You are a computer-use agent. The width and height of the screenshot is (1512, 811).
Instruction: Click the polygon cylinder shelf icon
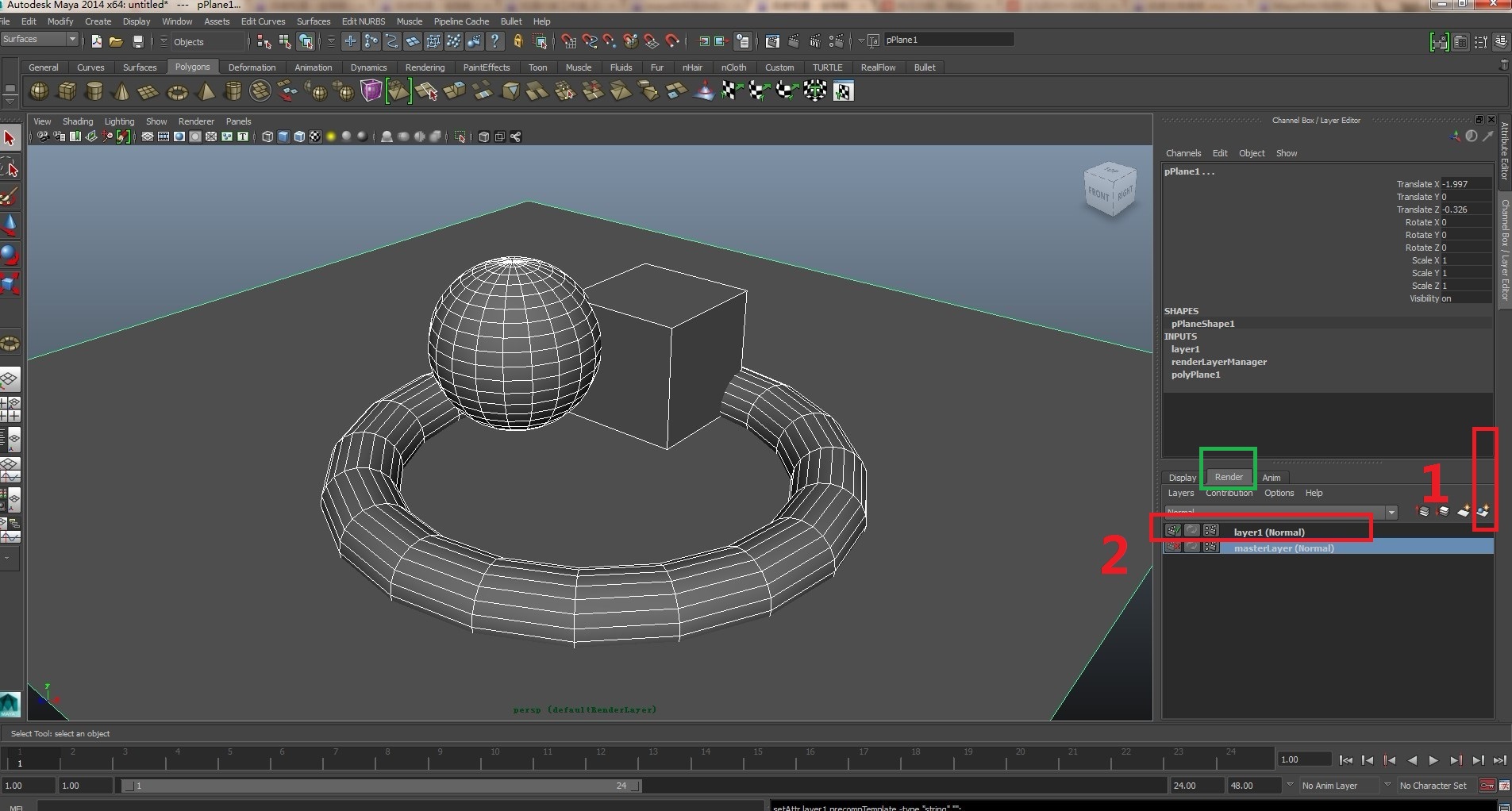click(94, 91)
